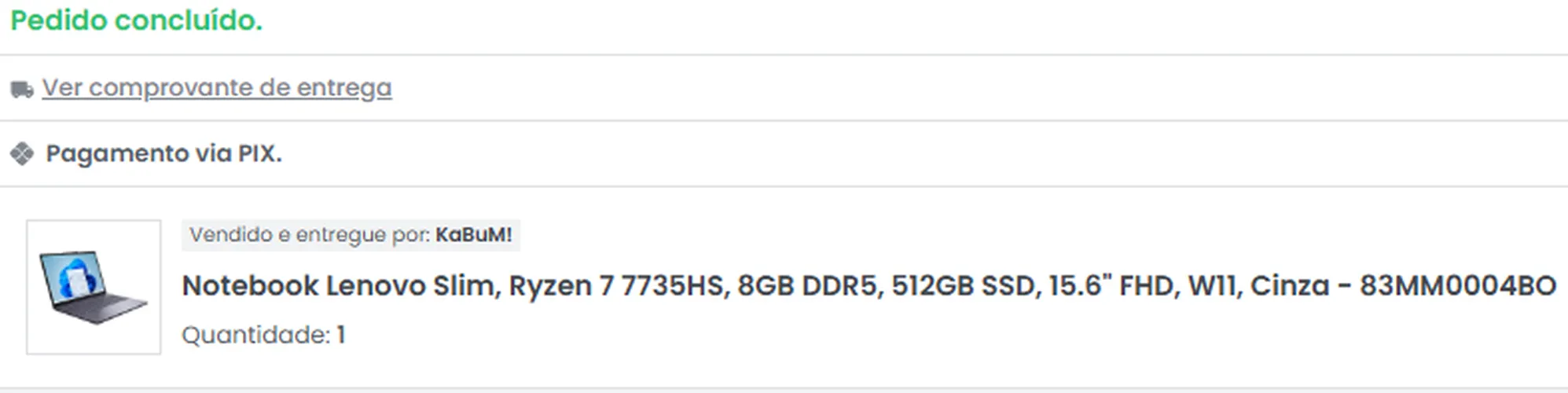
Task: Click the W11 text in product title
Action: 1215,285
